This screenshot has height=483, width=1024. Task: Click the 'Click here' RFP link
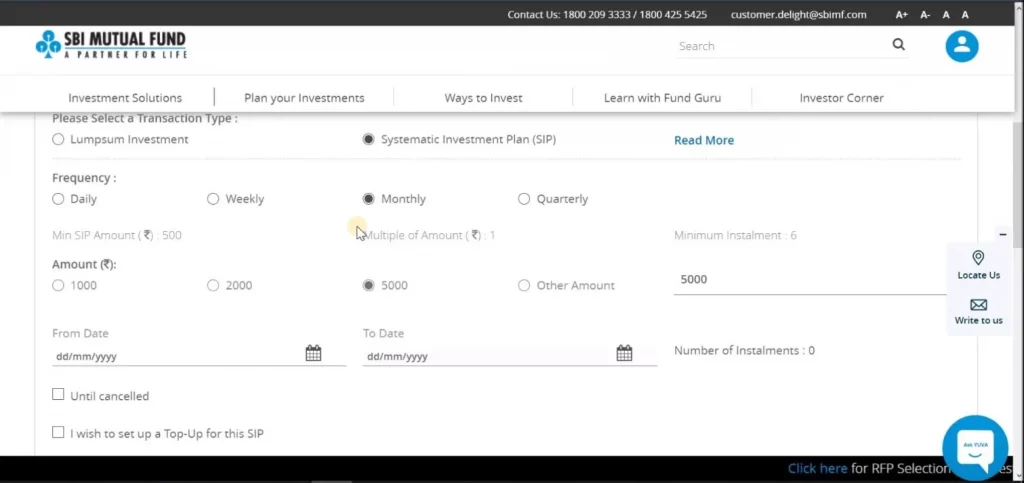coord(818,468)
